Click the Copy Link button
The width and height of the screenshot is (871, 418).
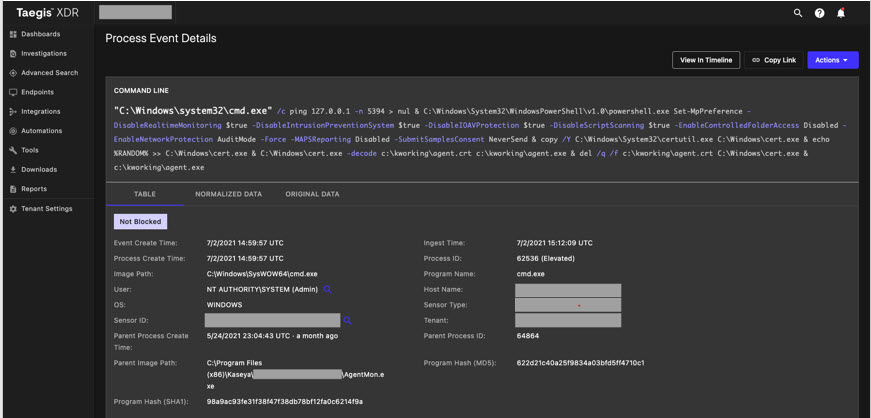coord(774,60)
